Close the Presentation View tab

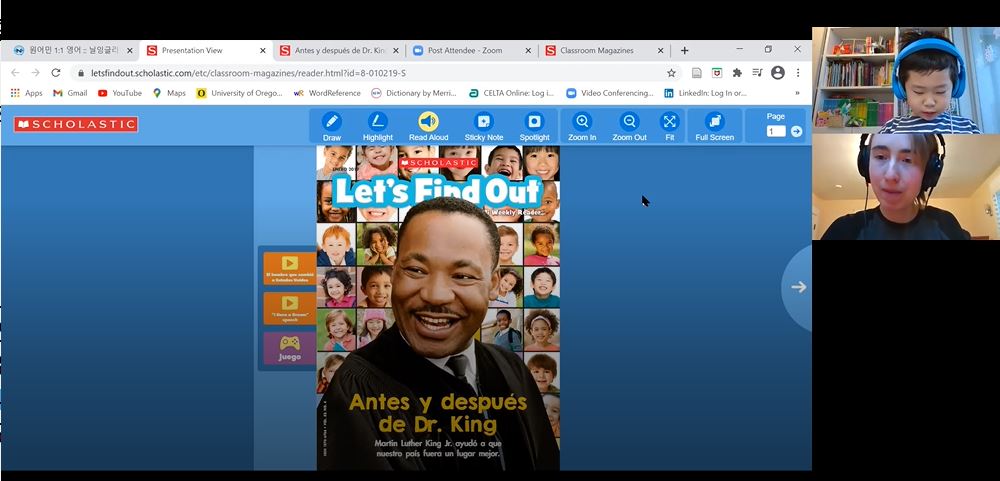tap(263, 50)
